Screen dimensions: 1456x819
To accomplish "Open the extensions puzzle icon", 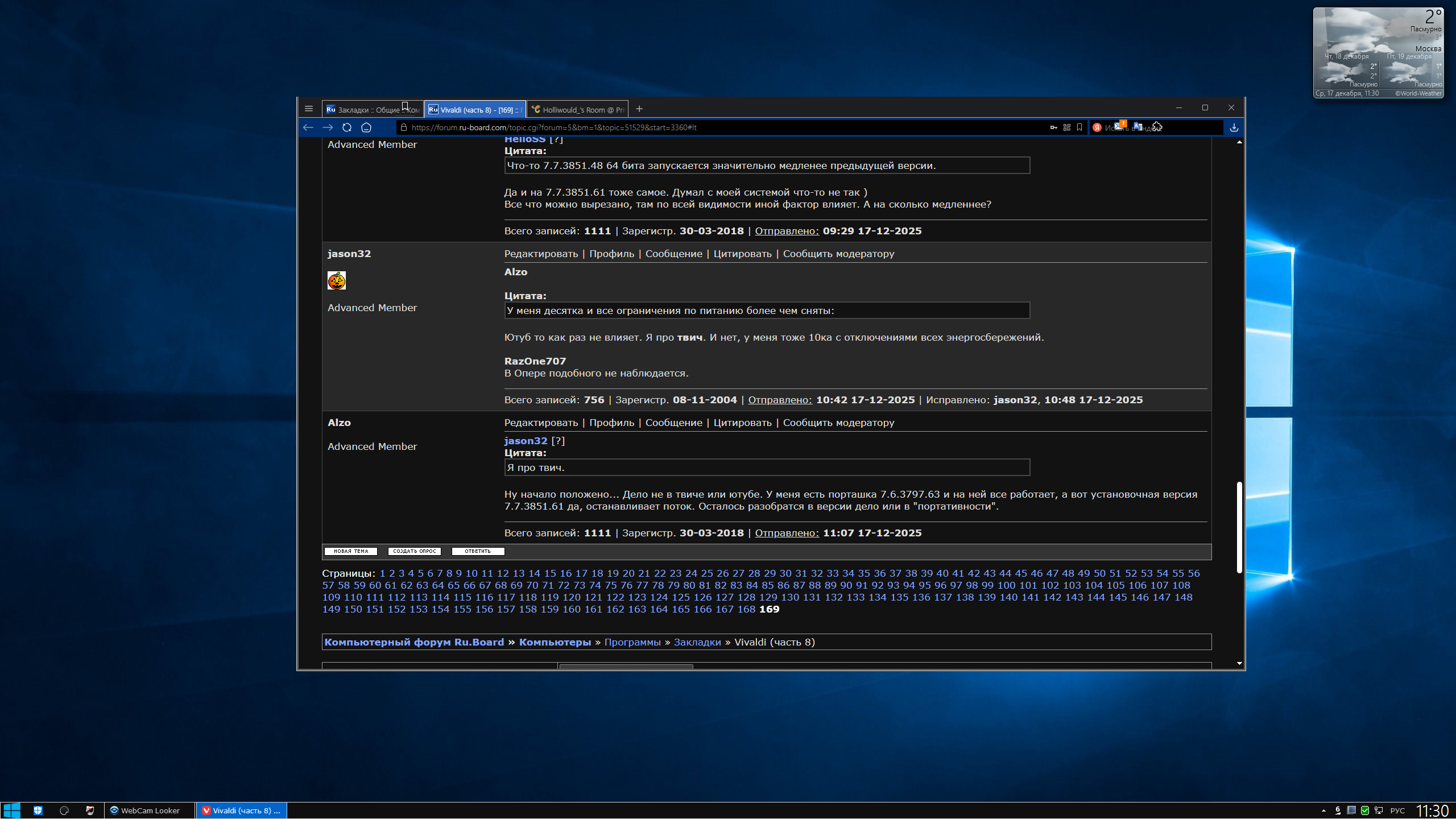I will (1157, 126).
